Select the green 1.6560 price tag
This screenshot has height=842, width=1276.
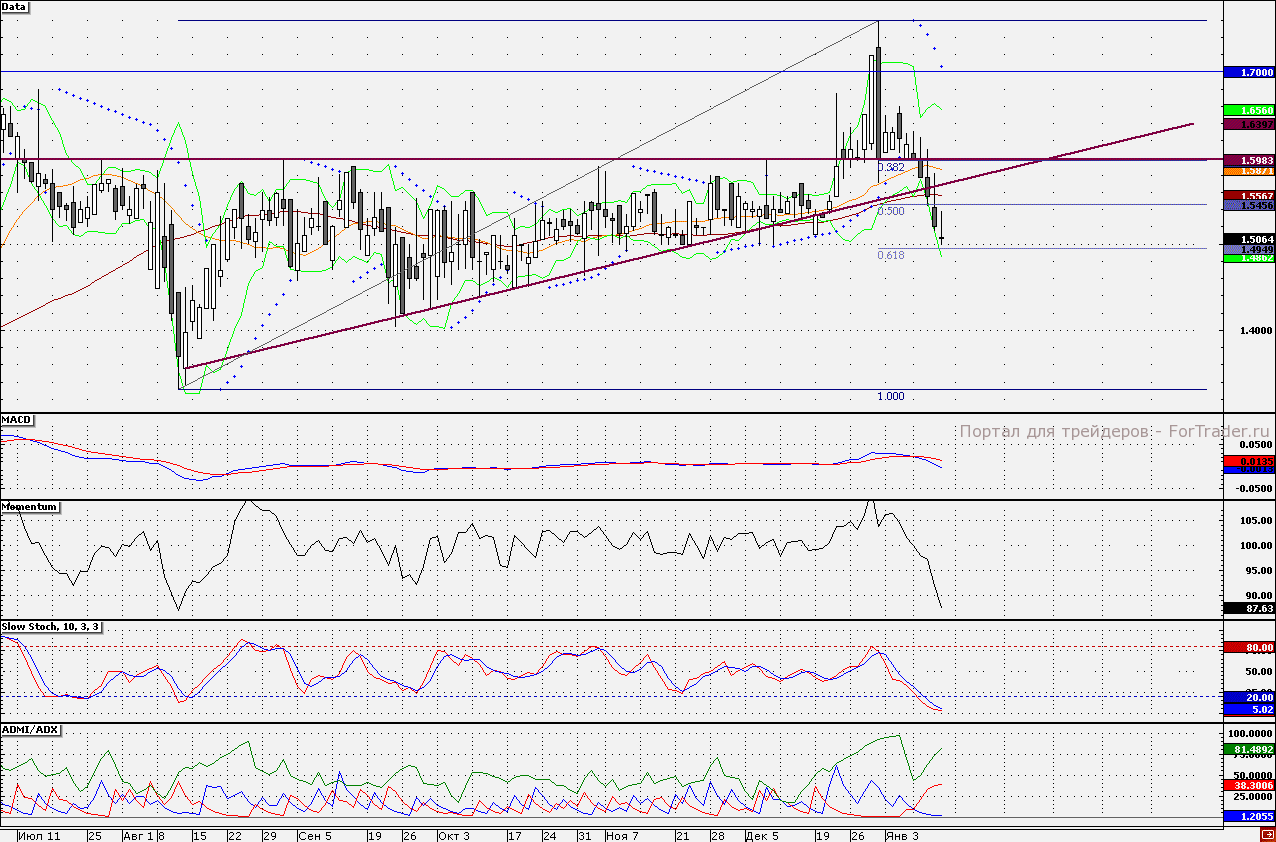(1249, 110)
